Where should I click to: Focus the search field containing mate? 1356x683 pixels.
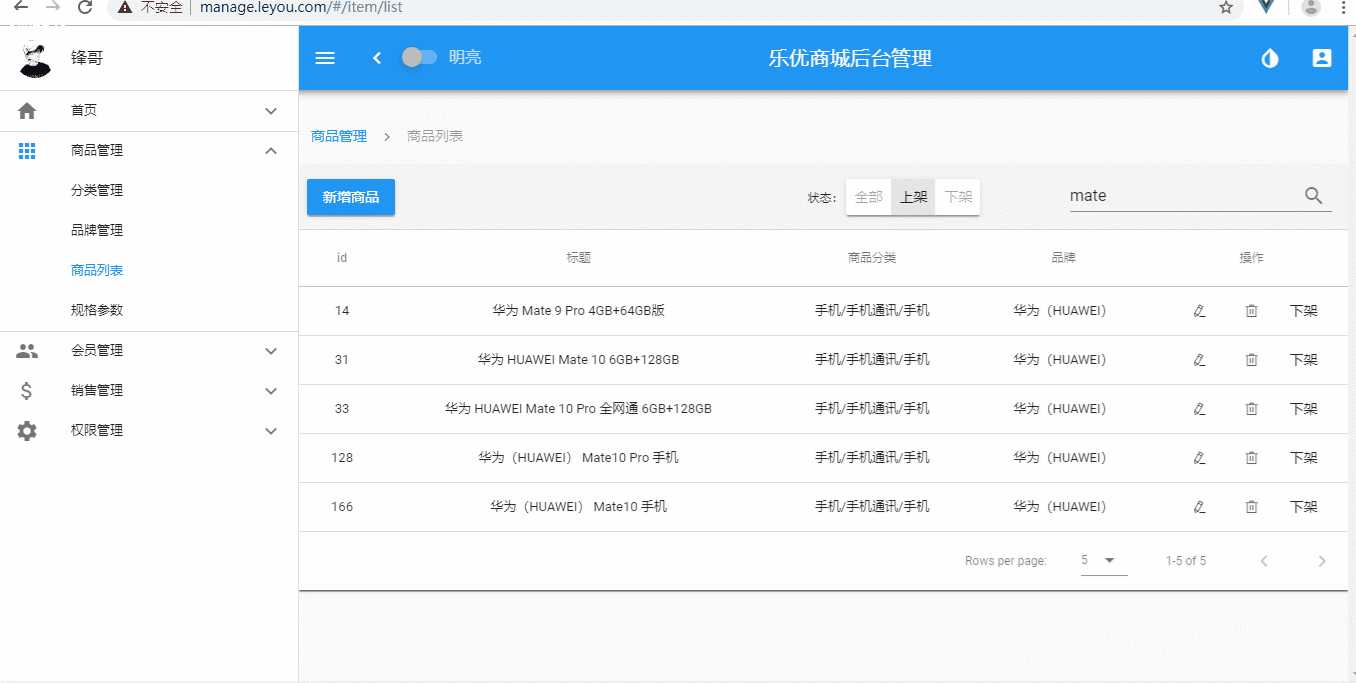pyautogui.click(x=1185, y=196)
